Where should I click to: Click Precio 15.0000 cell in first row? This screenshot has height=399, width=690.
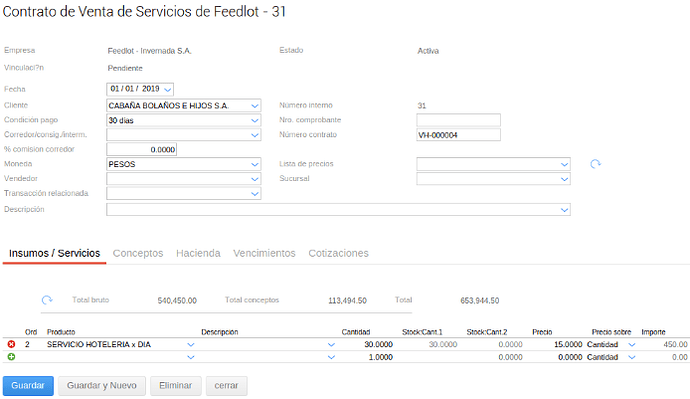(568, 344)
